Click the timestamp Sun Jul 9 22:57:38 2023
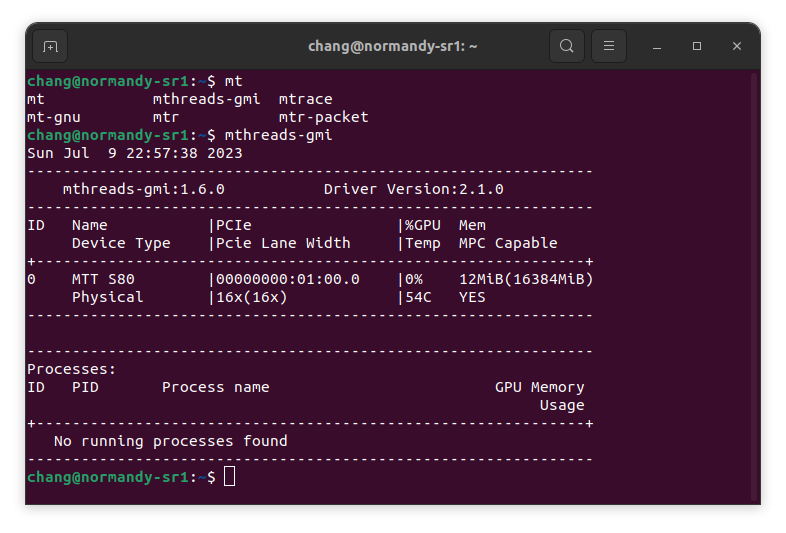The width and height of the screenshot is (786, 533). pyautogui.click(x=134, y=153)
